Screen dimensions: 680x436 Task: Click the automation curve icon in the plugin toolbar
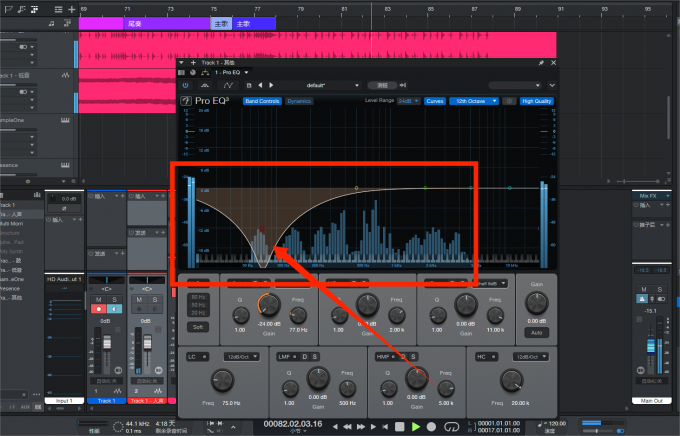point(228,85)
